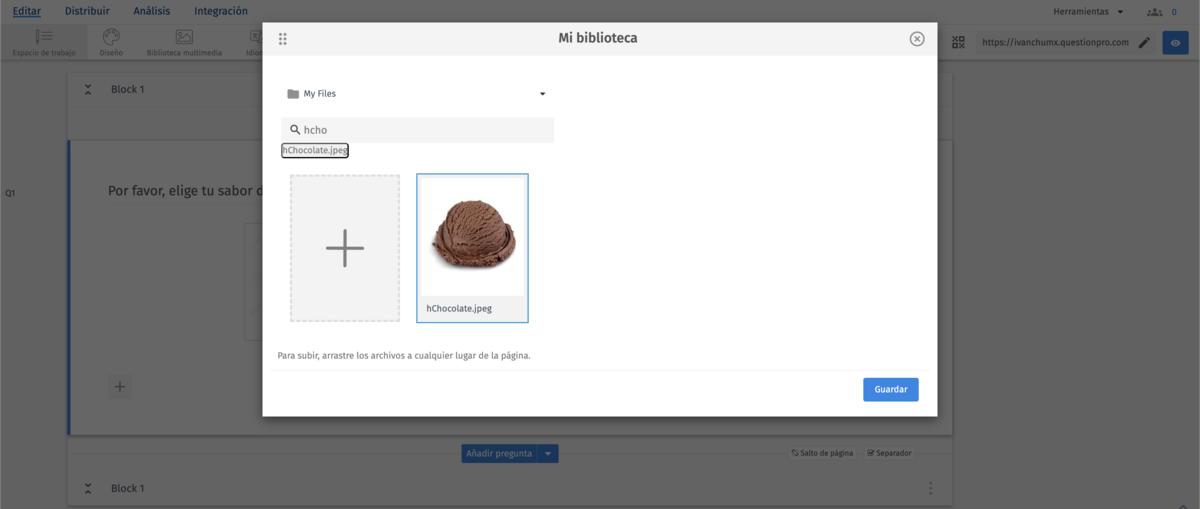1200x509 pixels.
Task: Click the respondents count 0
Action: click(x=1174, y=11)
